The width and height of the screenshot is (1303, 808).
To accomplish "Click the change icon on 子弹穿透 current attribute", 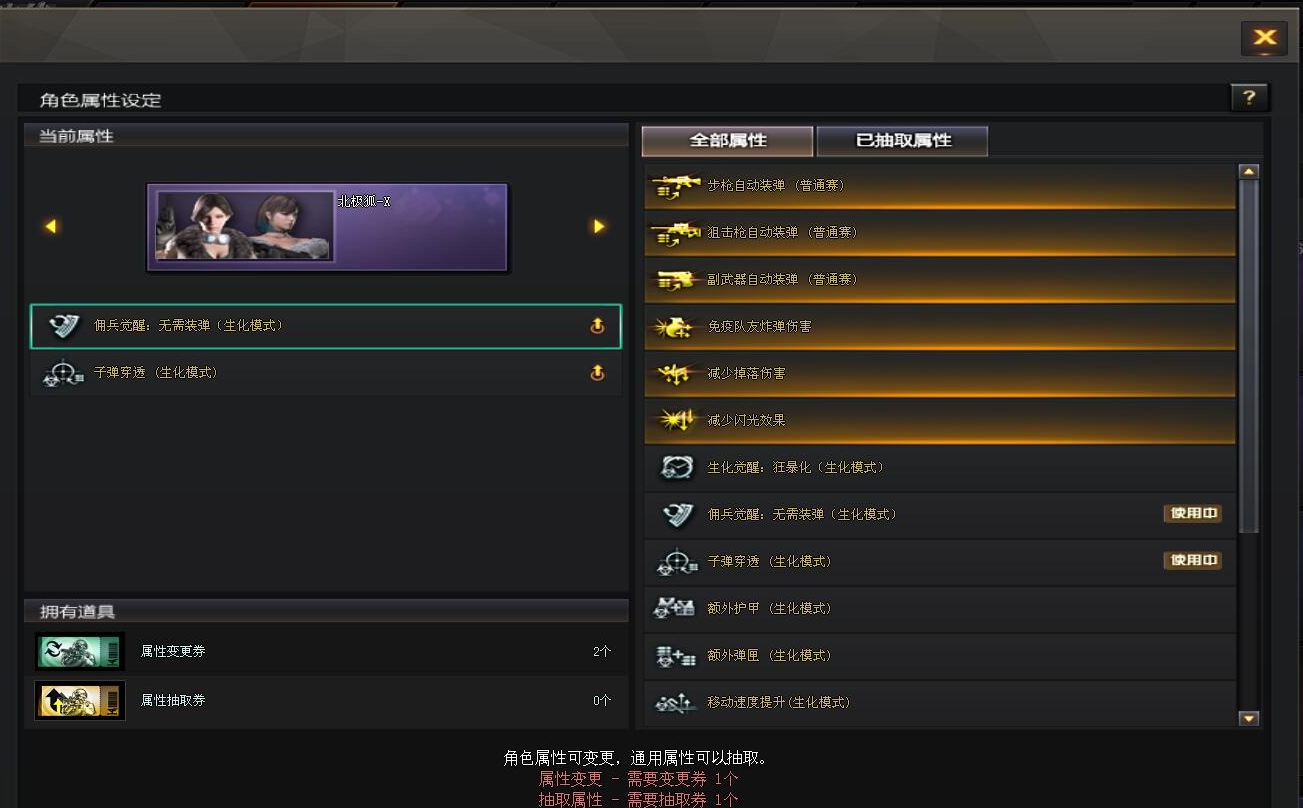I will pyautogui.click(x=597, y=373).
